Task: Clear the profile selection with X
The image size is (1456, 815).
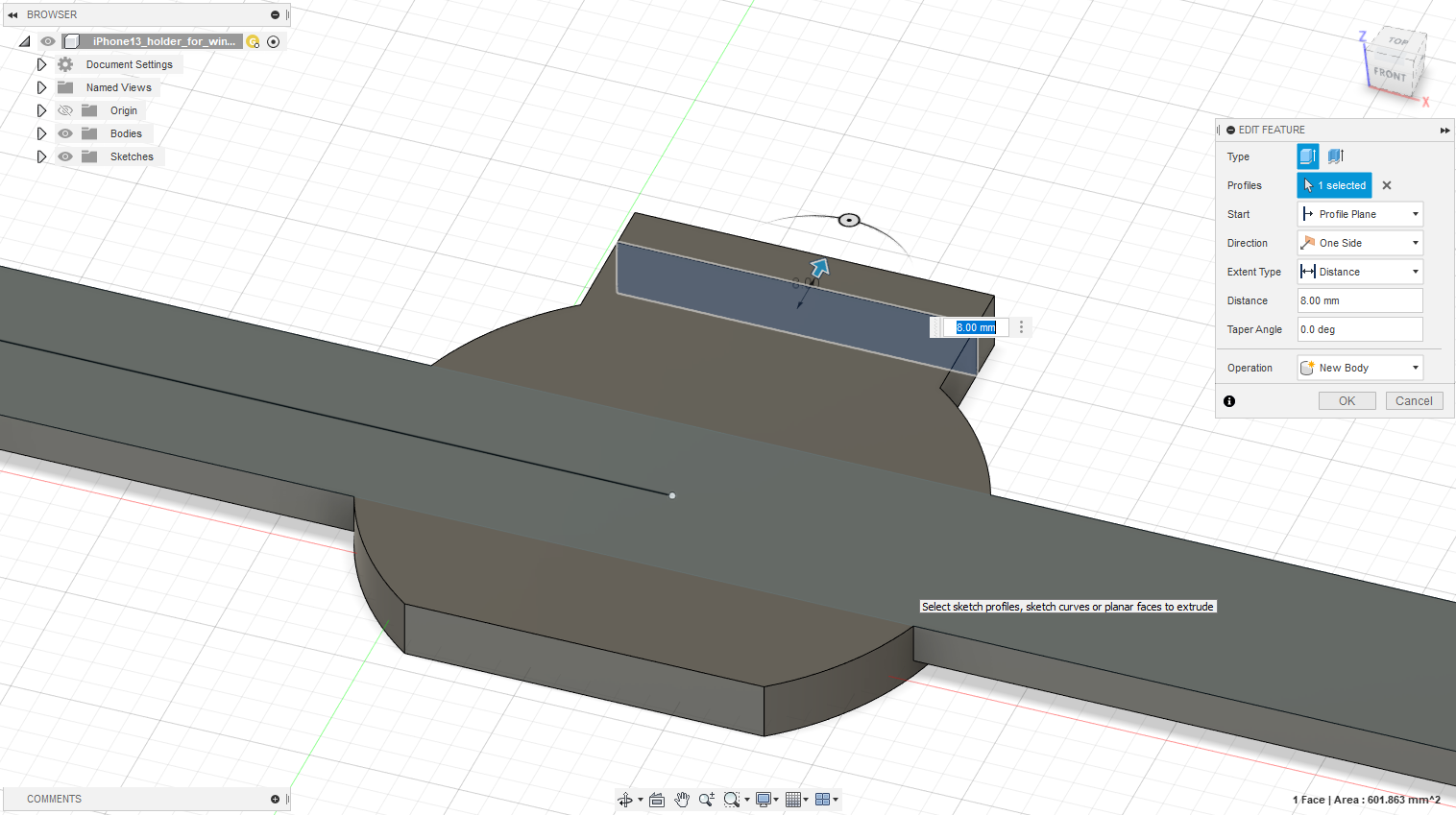Action: coord(1387,185)
